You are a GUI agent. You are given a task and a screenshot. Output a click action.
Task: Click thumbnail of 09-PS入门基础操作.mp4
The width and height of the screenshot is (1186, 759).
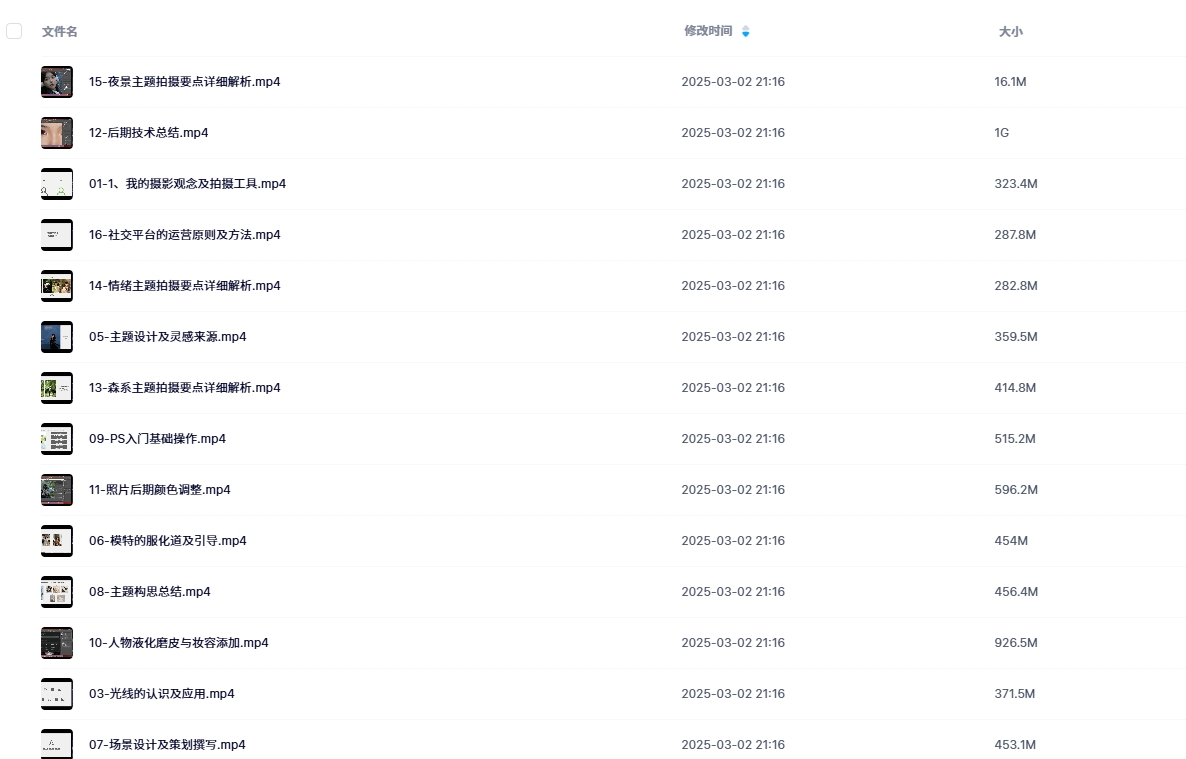point(56,439)
